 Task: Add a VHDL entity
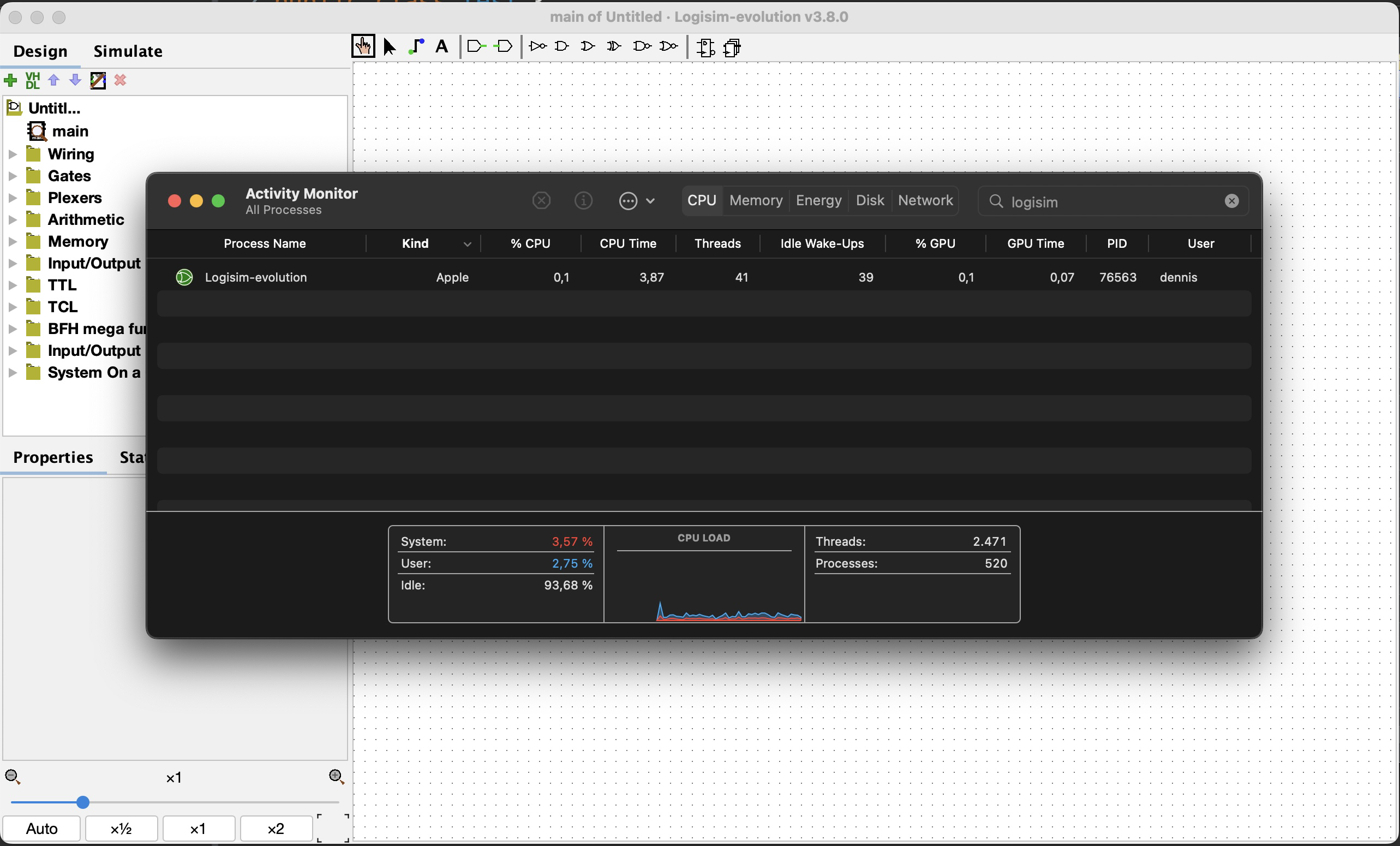(x=33, y=81)
